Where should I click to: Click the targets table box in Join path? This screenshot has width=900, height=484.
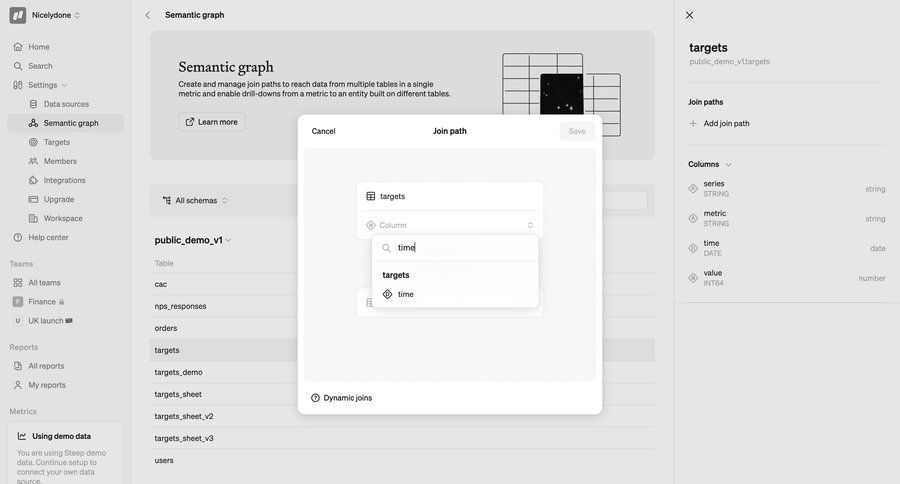(449, 196)
